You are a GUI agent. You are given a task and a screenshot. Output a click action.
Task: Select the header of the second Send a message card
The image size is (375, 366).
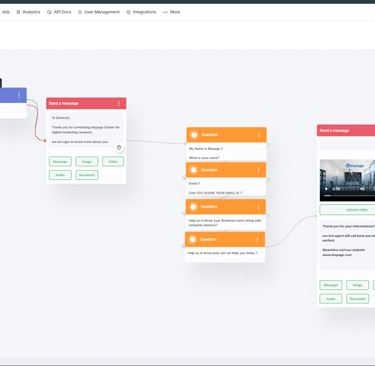click(346, 130)
